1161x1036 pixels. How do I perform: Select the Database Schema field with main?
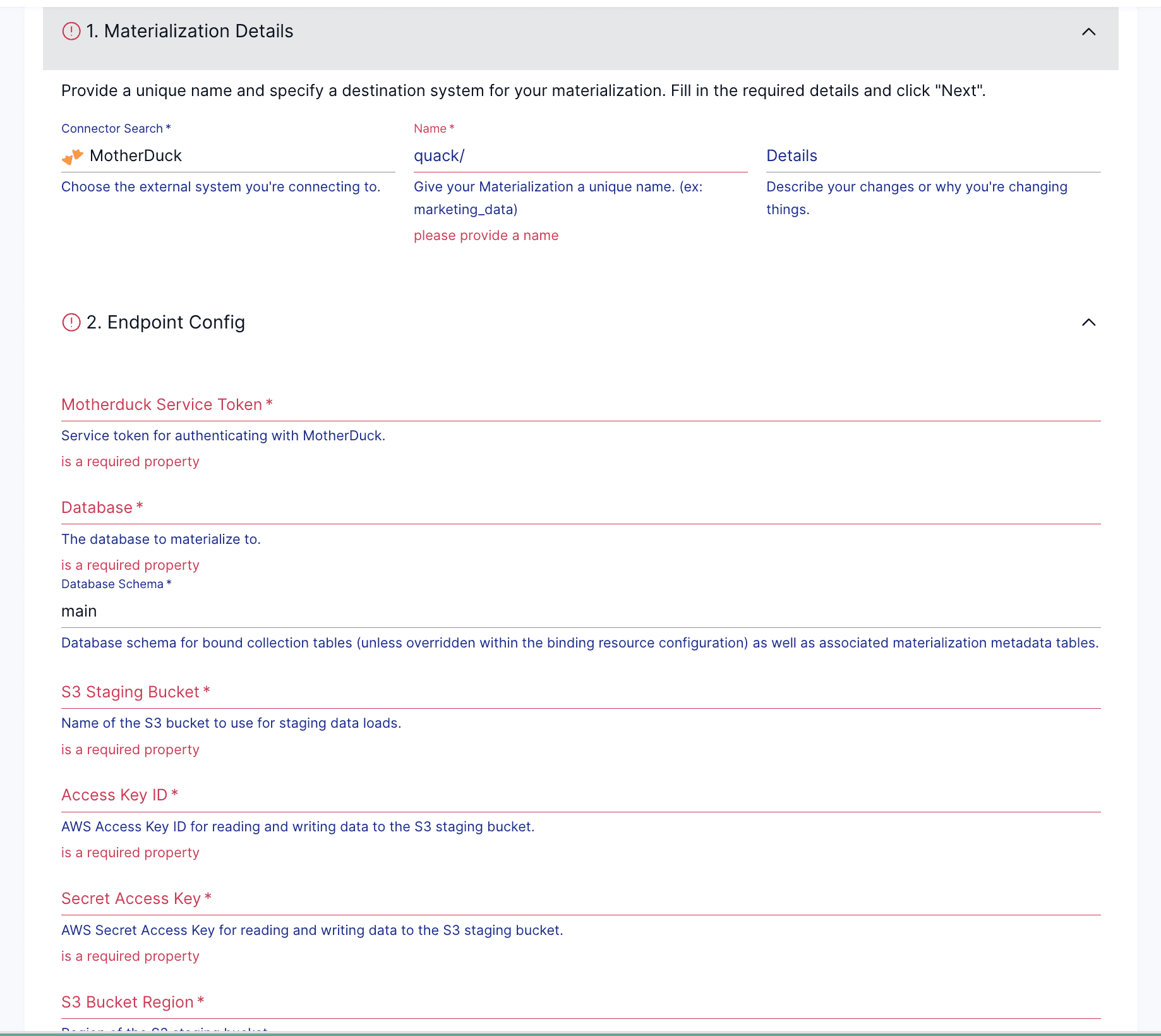pyautogui.click(x=580, y=611)
